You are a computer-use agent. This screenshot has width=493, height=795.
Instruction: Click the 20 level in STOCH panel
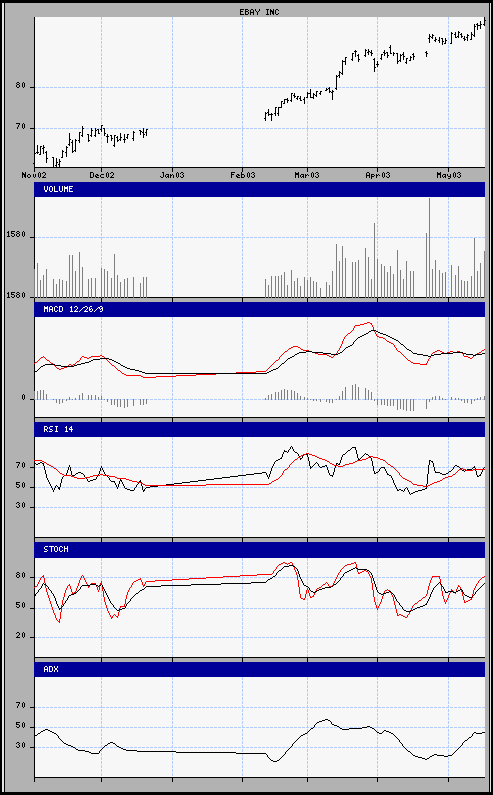click(20, 636)
